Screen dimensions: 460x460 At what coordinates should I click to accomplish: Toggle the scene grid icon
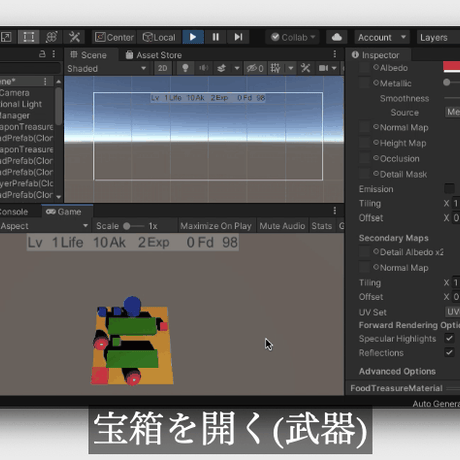tap(275, 69)
